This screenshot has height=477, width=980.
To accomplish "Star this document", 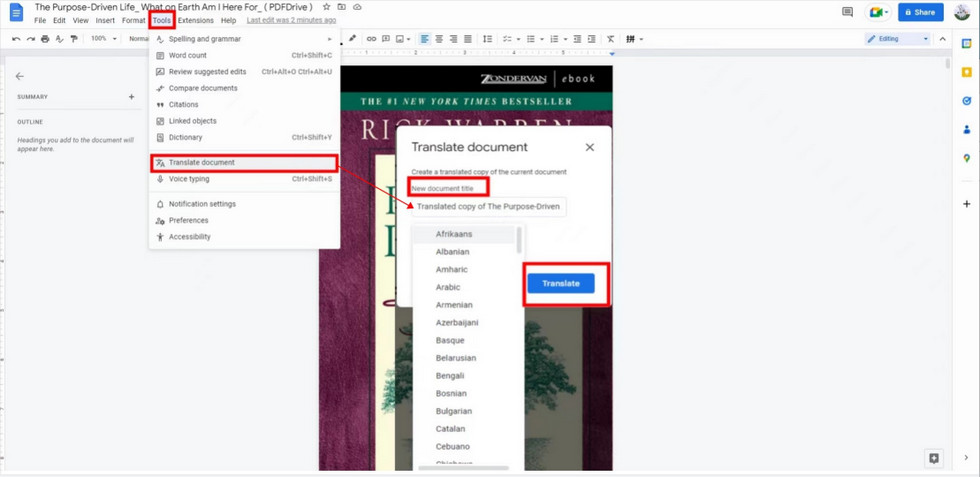I will (326, 7).
